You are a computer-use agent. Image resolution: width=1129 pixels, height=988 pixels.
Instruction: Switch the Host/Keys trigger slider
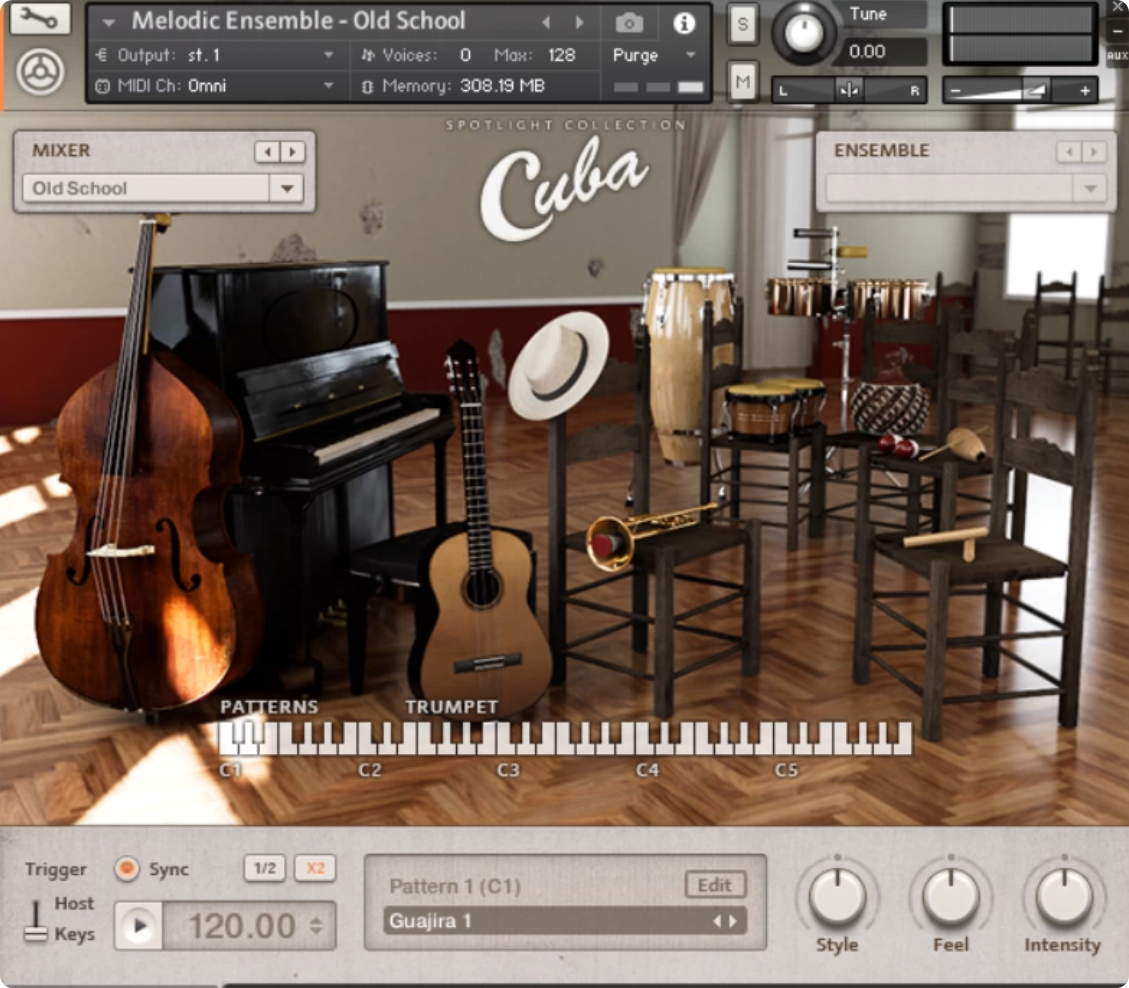[35, 922]
